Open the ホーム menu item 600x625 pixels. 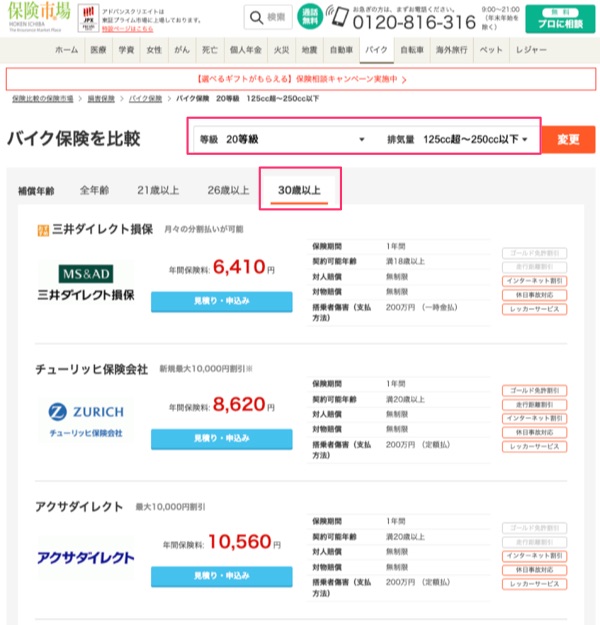(x=66, y=50)
